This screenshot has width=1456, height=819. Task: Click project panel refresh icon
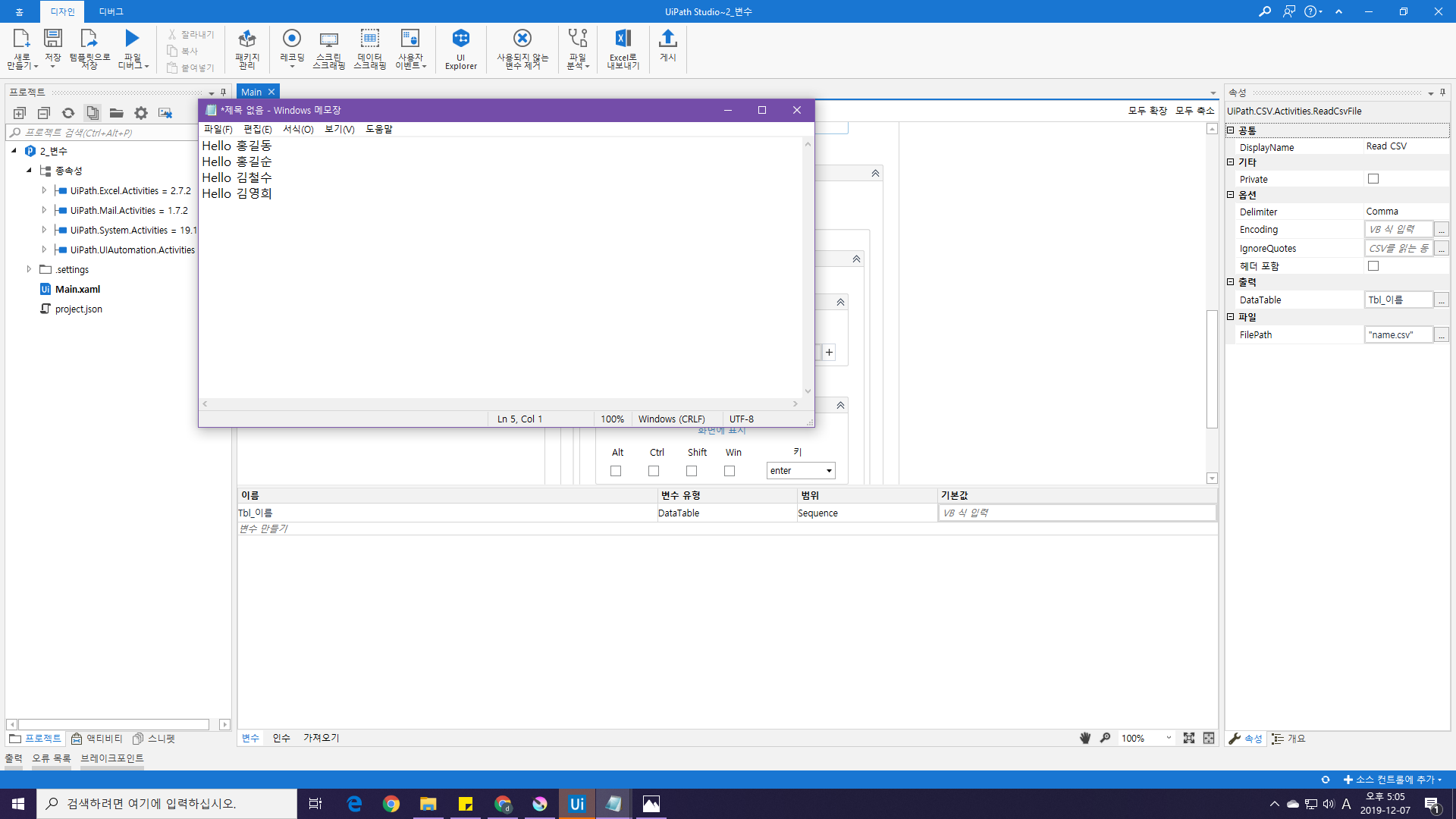pos(68,113)
